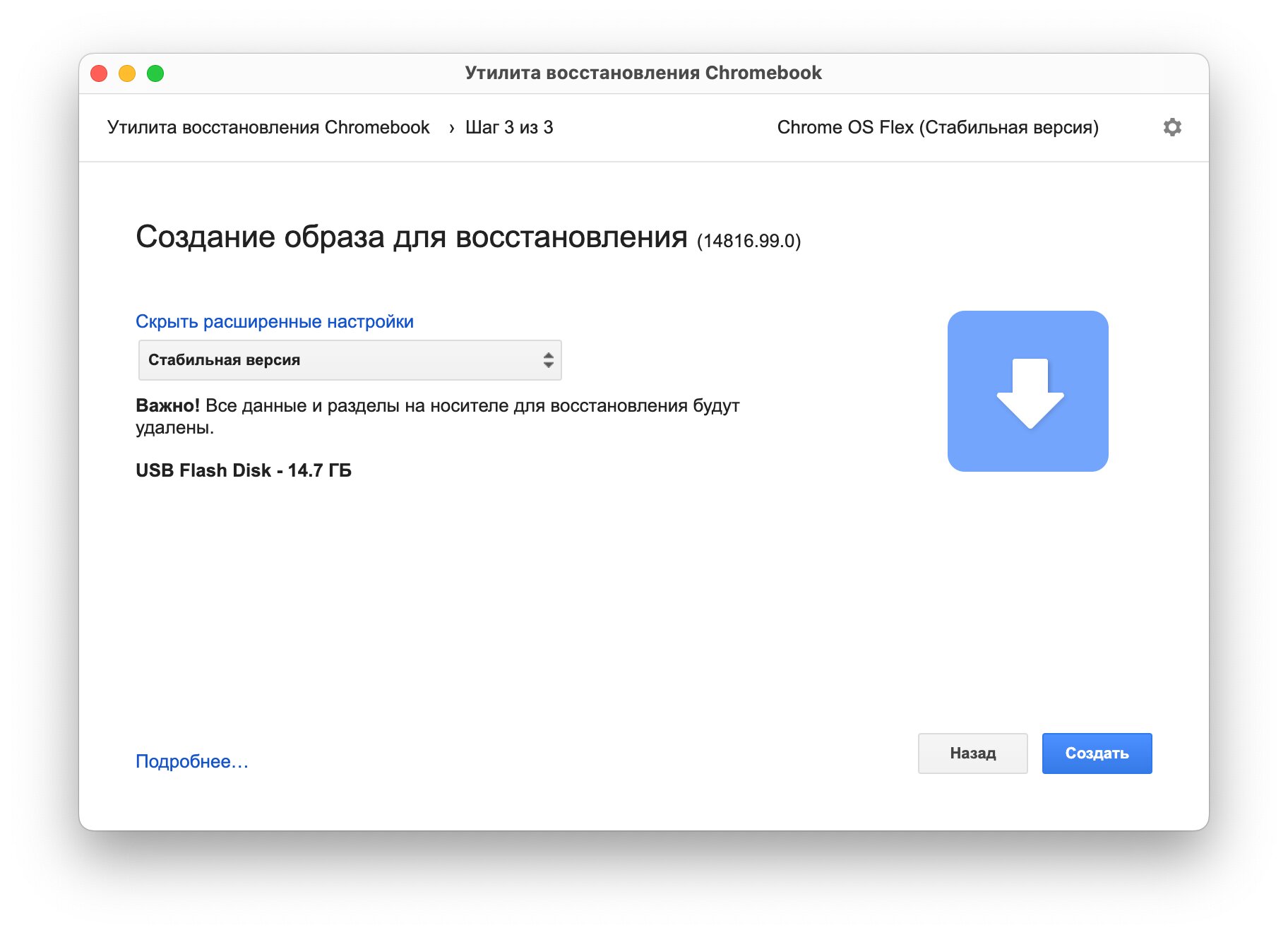Viewport: 1288px width, 935px height.
Task: Click the red close window button
Action: (x=99, y=73)
